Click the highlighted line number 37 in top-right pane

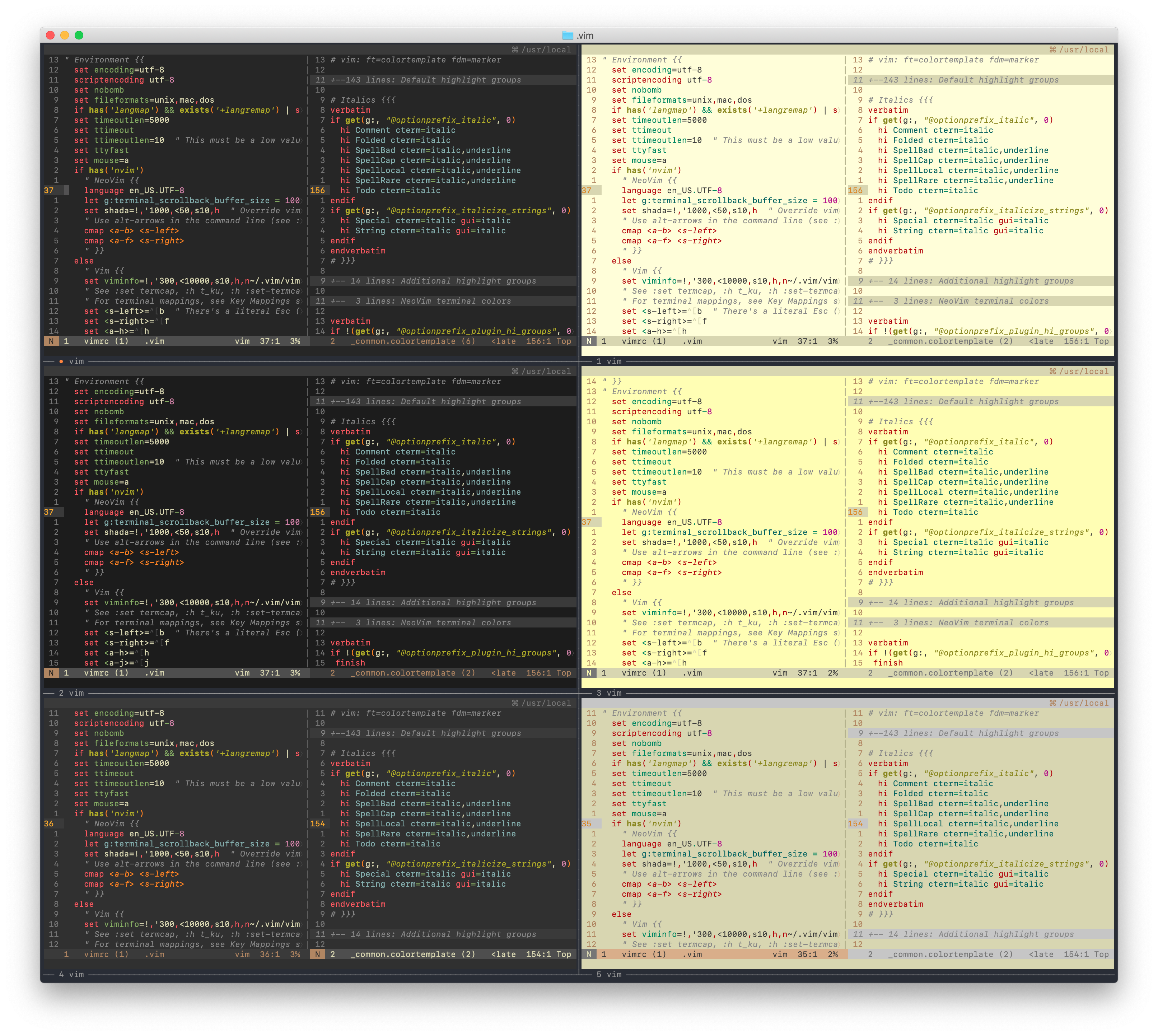(587, 191)
